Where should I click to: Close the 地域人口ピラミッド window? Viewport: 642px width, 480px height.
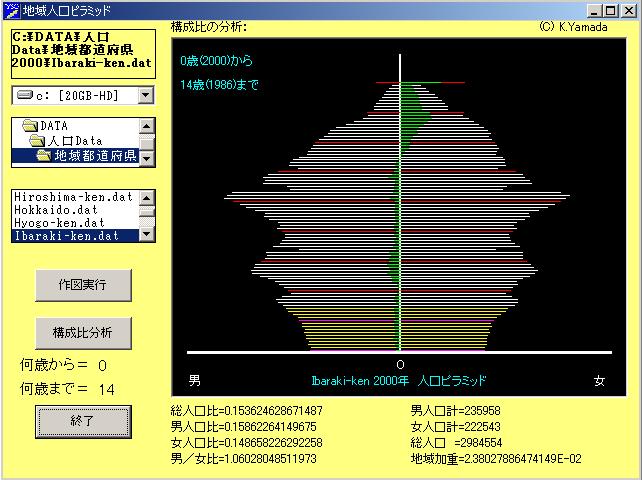(628, 11)
